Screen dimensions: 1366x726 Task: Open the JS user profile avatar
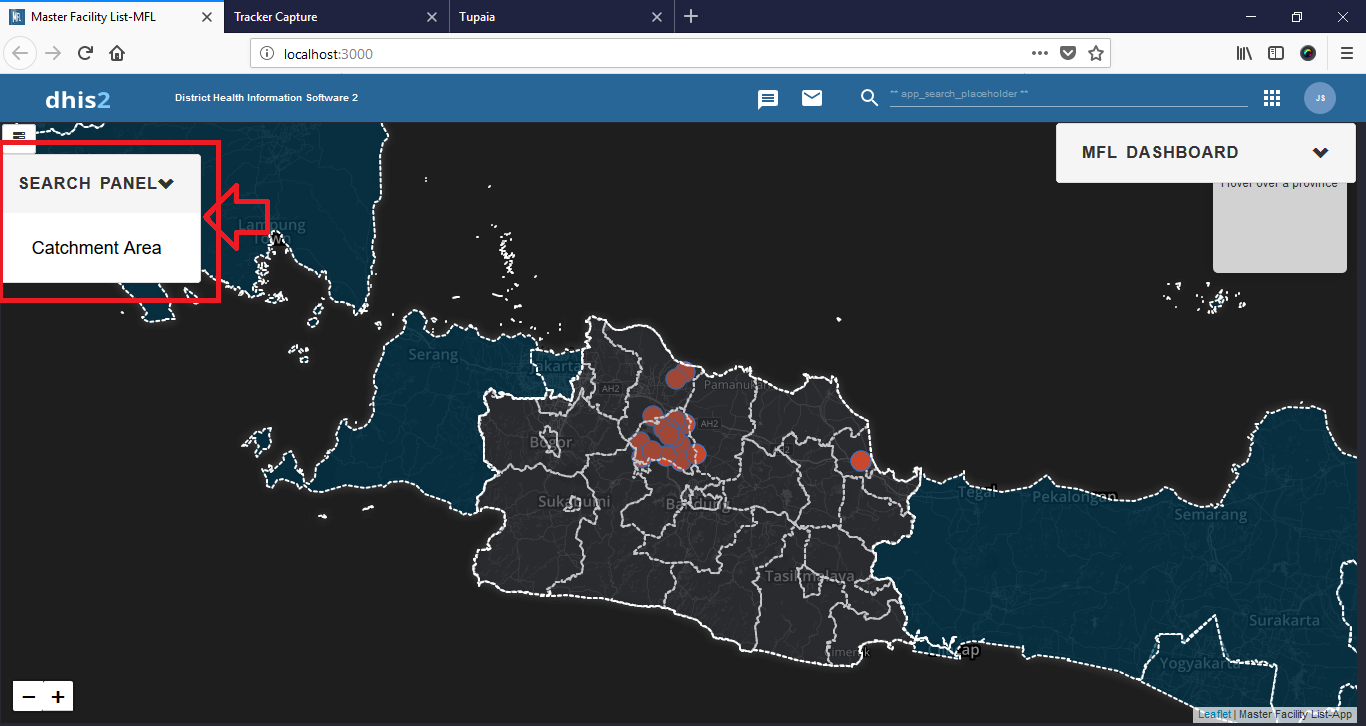point(1320,98)
